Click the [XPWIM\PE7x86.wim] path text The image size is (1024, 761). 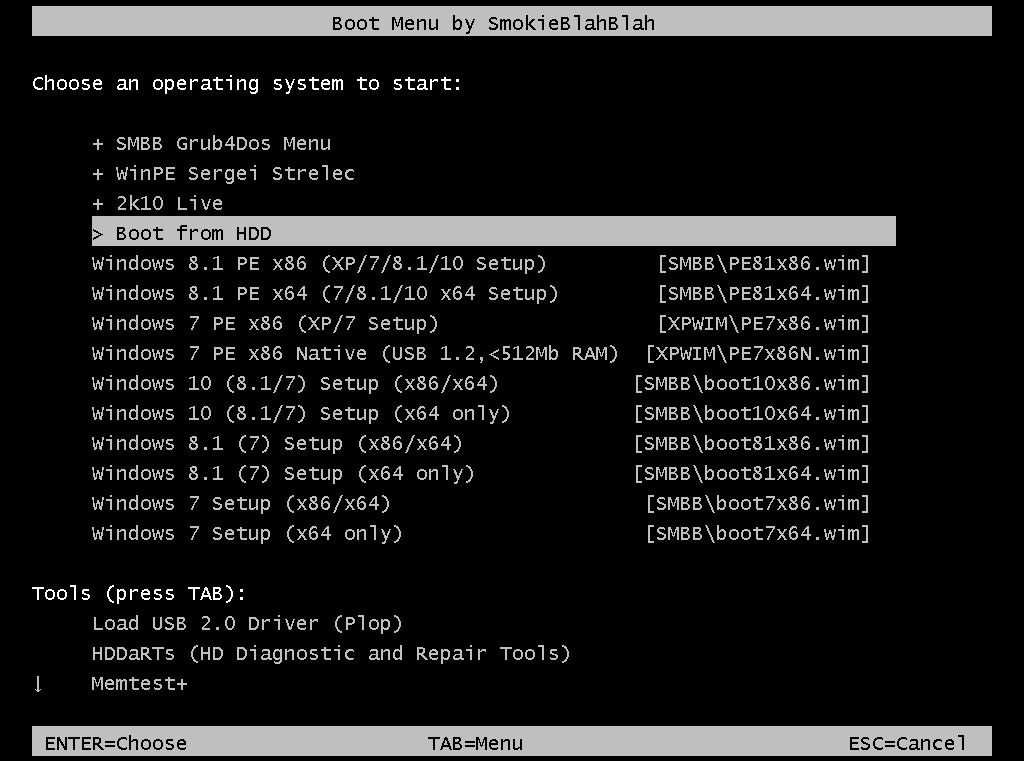click(x=763, y=324)
